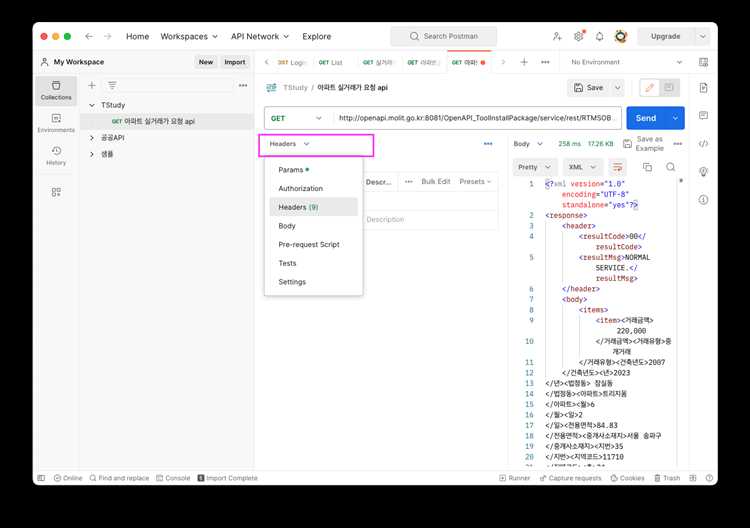750x528 pixels.
Task: Open the XML language dropdown
Action: coord(582,167)
